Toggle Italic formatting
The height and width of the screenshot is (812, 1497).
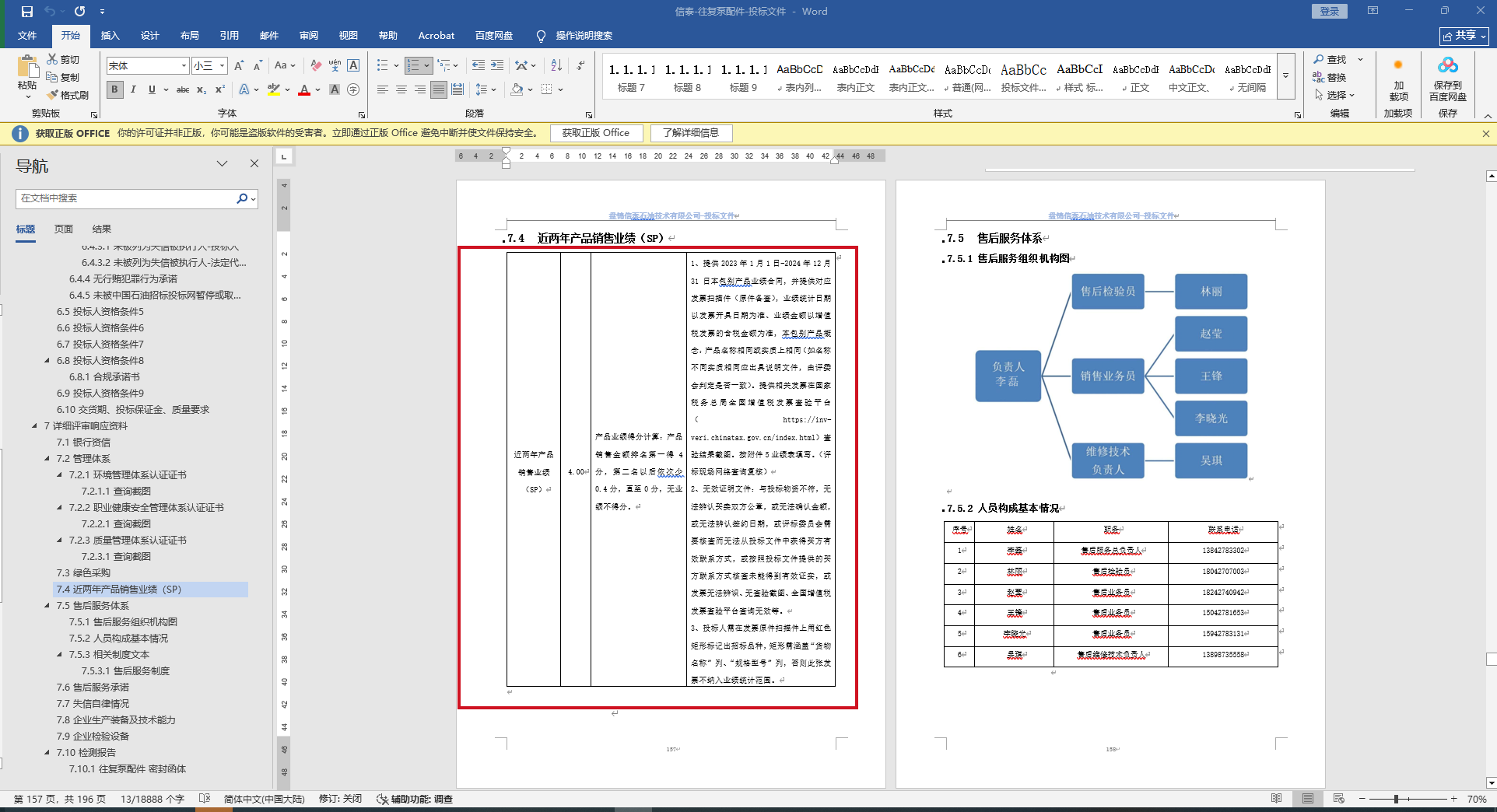click(x=133, y=90)
